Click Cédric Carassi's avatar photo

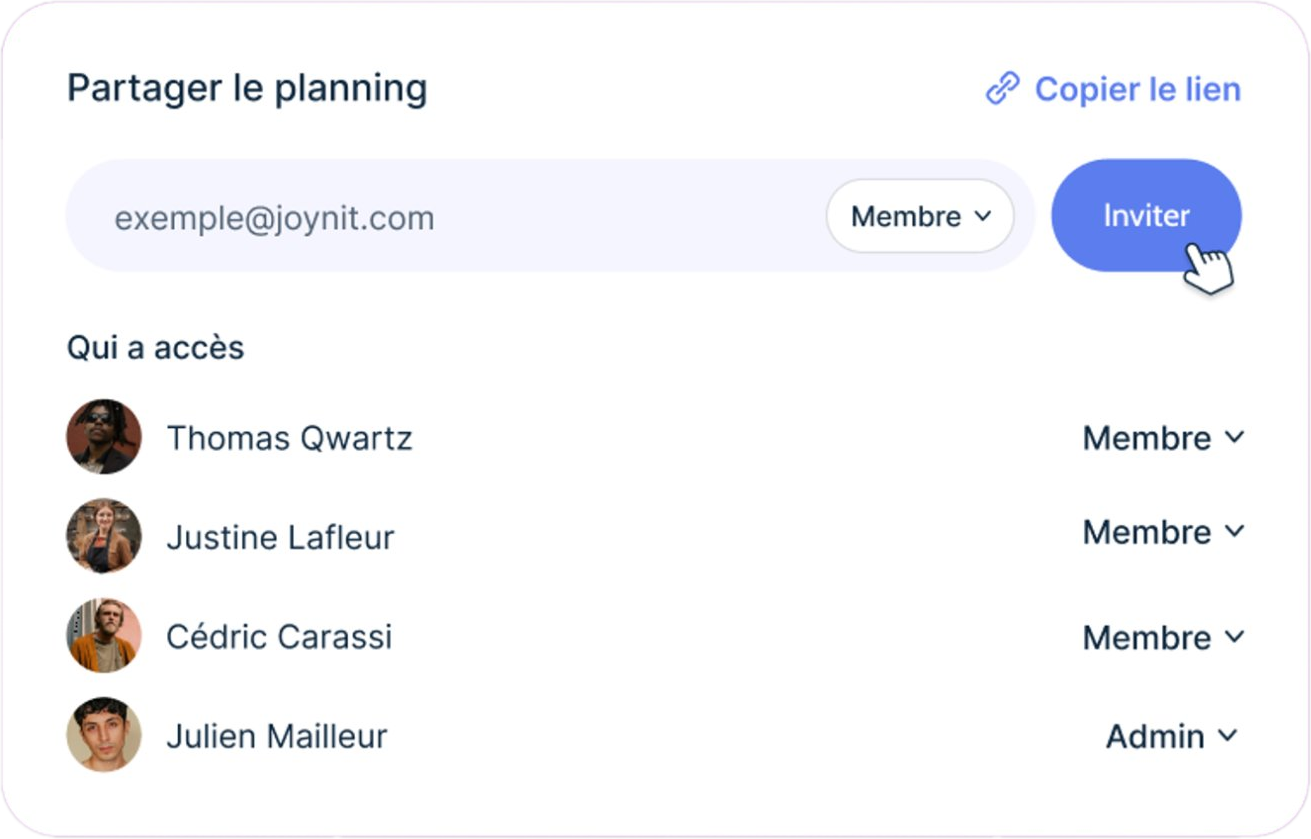pos(103,637)
